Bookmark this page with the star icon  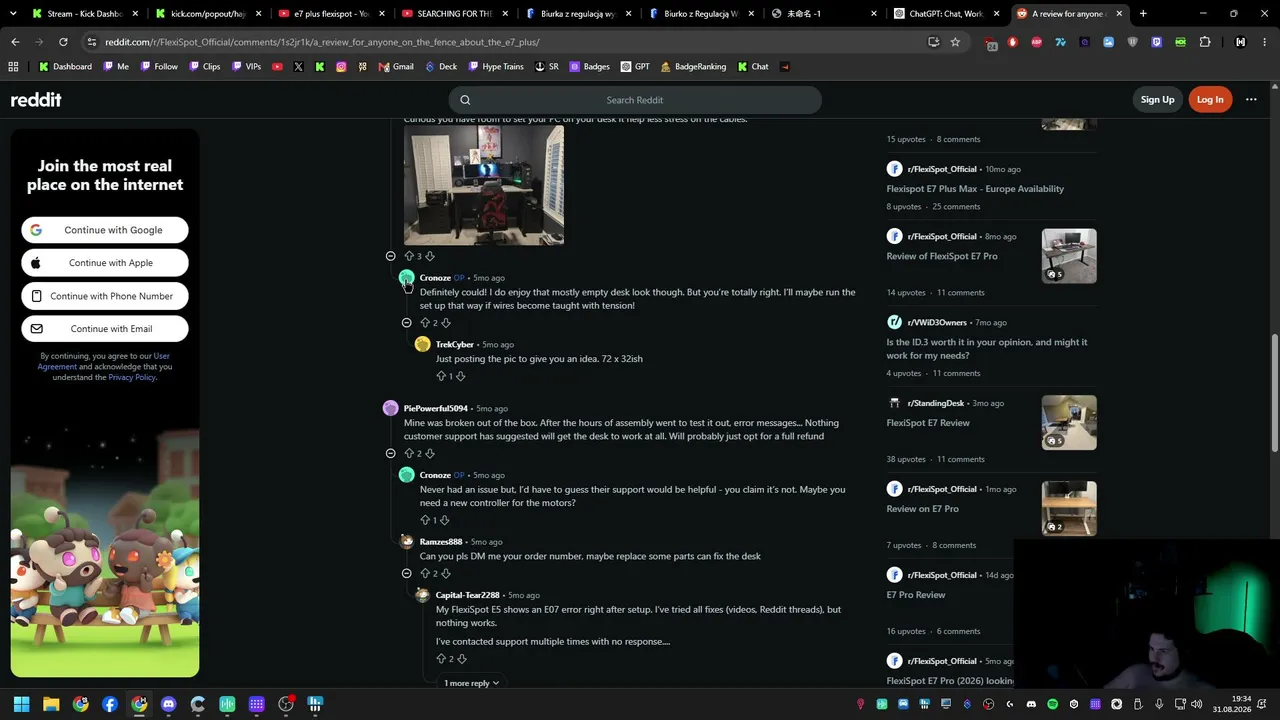pyautogui.click(x=955, y=42)
